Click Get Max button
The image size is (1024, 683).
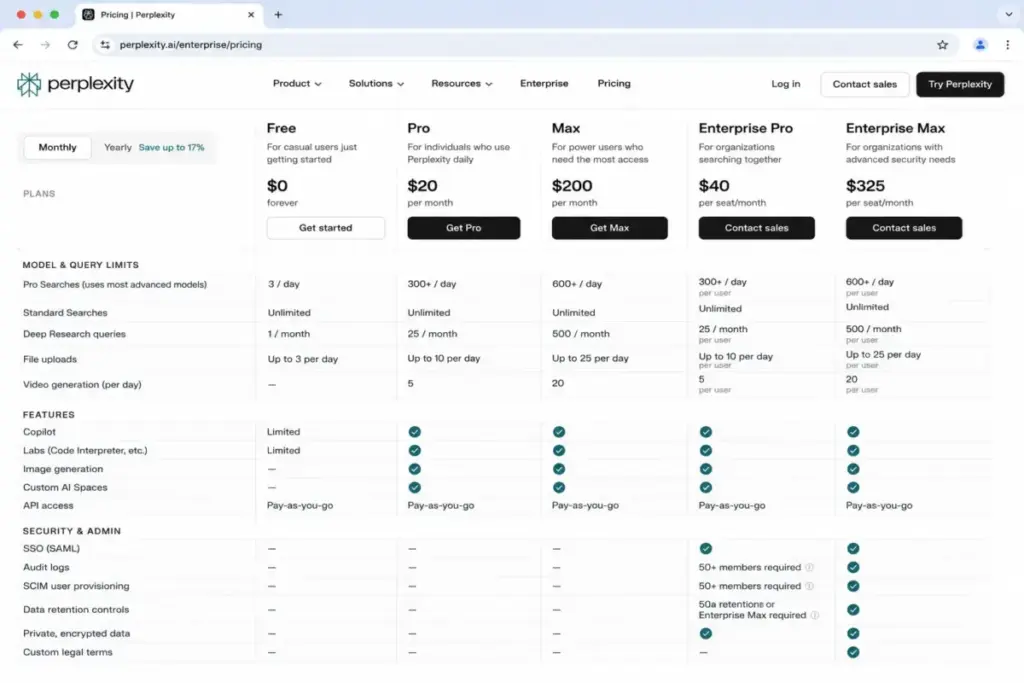click(x=610, y=228)
